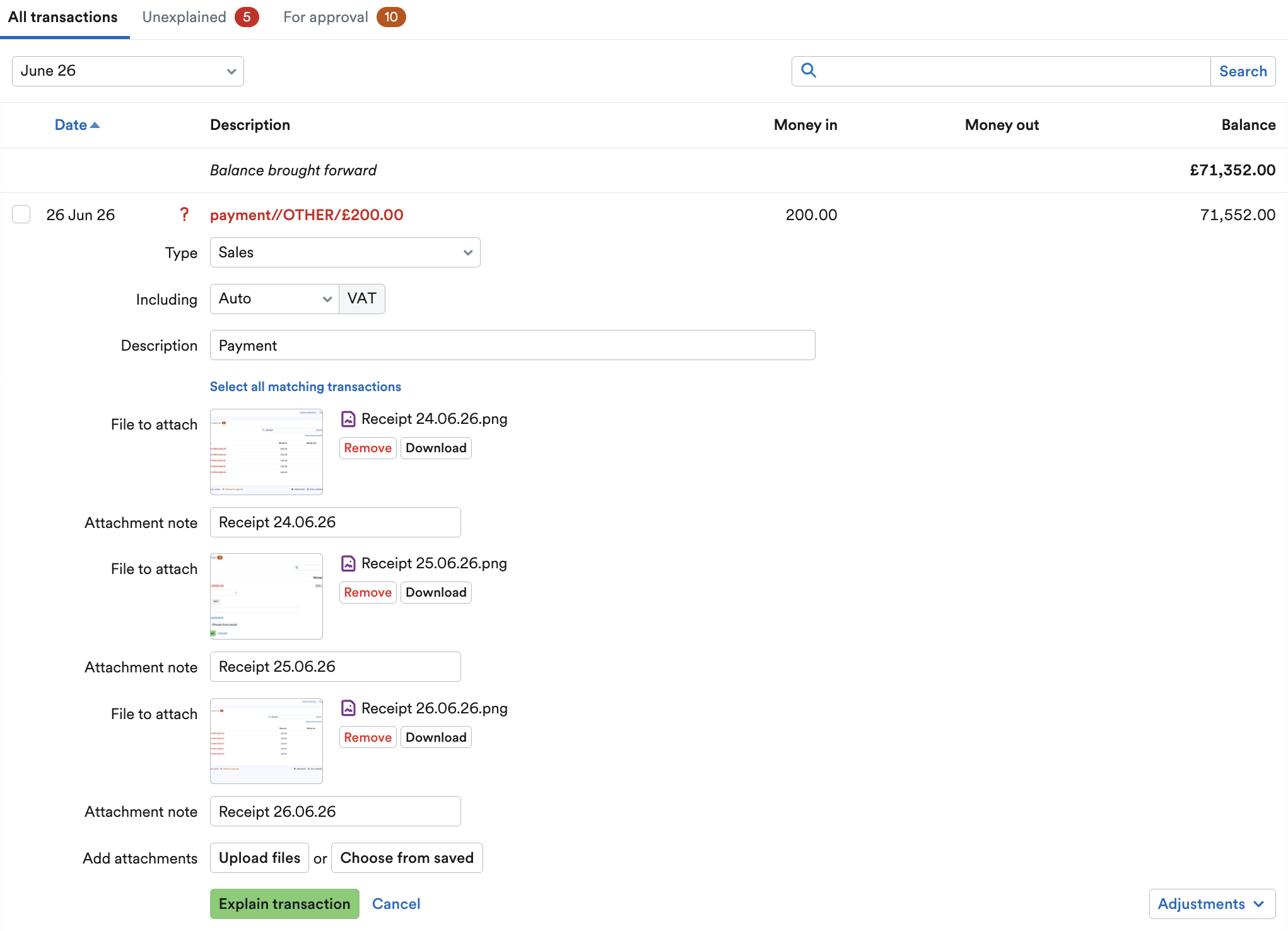1288x931 pixels.
Task: Open the Receipt 26.06.26 thumbnail preview
Action: 266,741
